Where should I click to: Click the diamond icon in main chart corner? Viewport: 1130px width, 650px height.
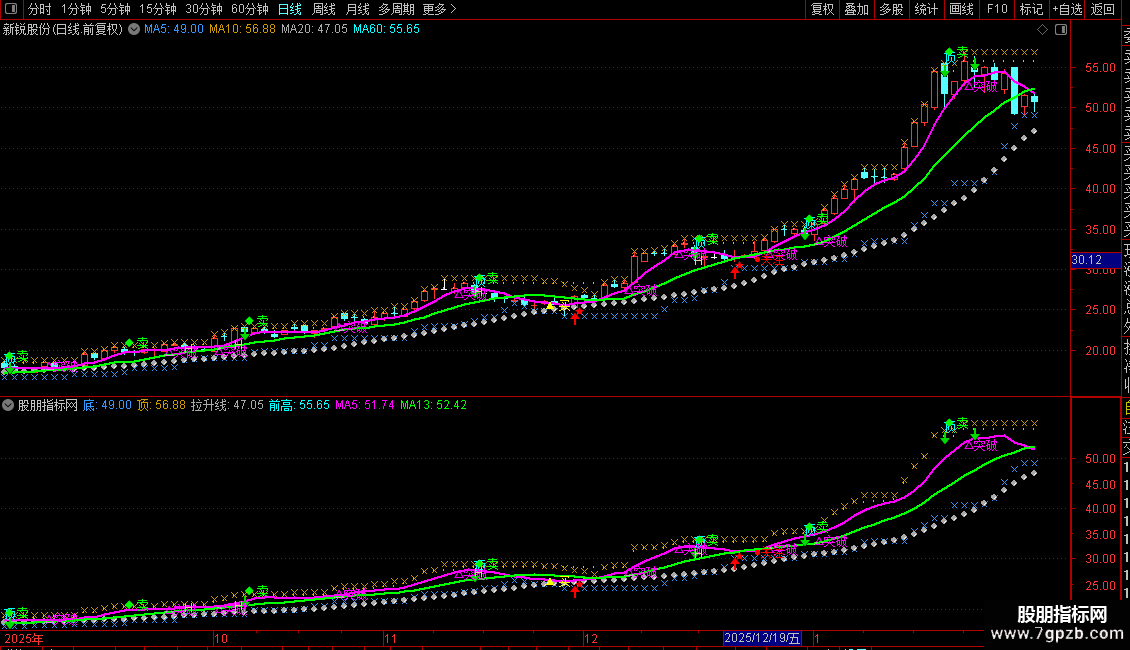[x=1042, y=30]
